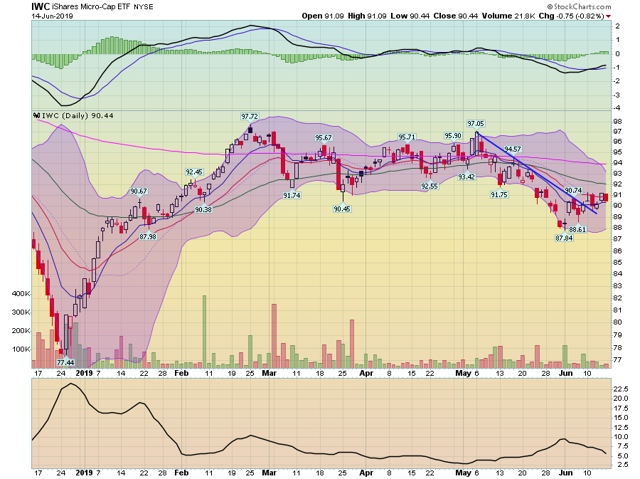Select the Volume 21.8K value
The height and width of the screenshot is (479, 640).
[508, 16]
